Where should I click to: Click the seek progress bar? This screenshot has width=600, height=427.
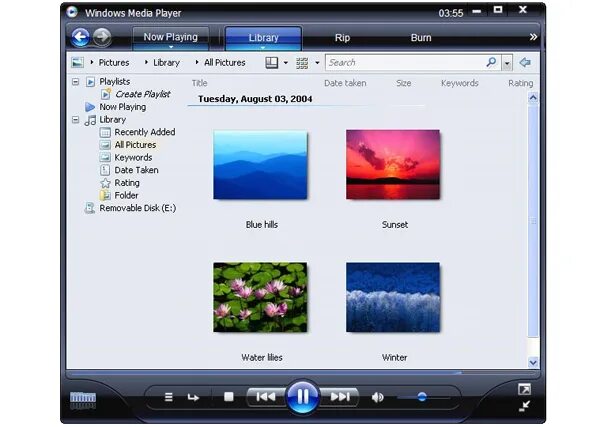[303, 372]
